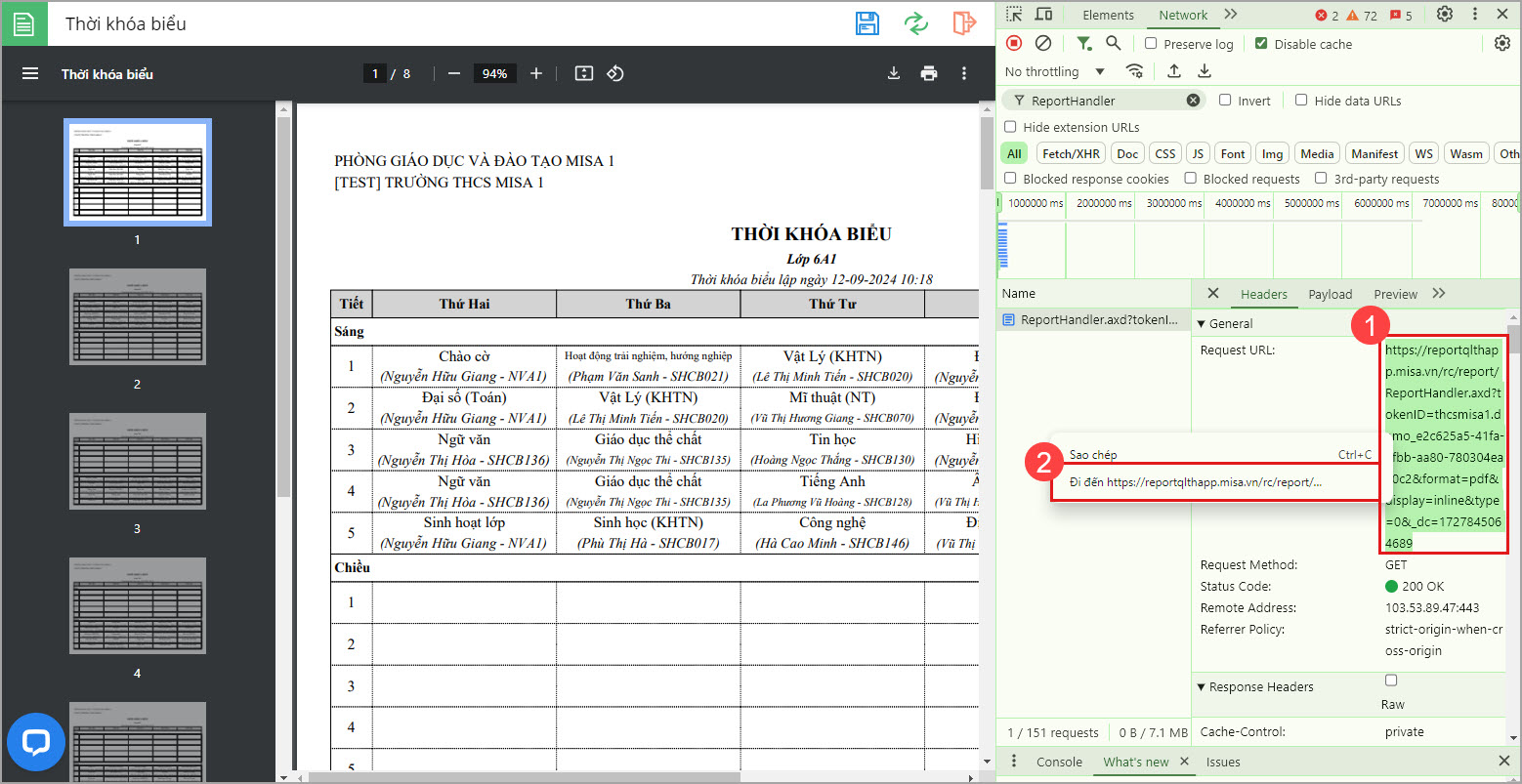
Task: Uncheck the Disable cache checkbox
Action: tap(1261, 44)
